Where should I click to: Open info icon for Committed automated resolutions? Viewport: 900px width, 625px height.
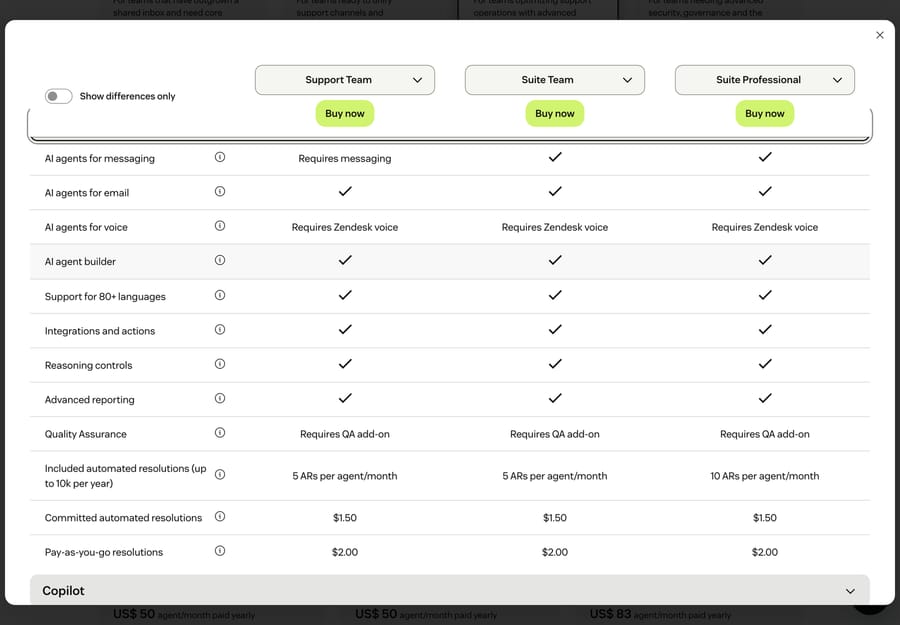pyautogui.click(x=220, y=517)
